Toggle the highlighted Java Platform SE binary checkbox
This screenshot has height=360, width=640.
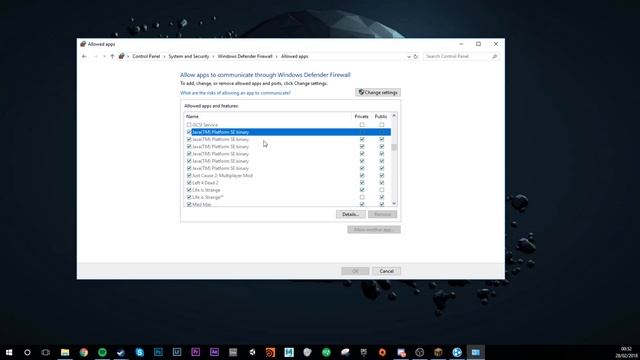point(189,132)
